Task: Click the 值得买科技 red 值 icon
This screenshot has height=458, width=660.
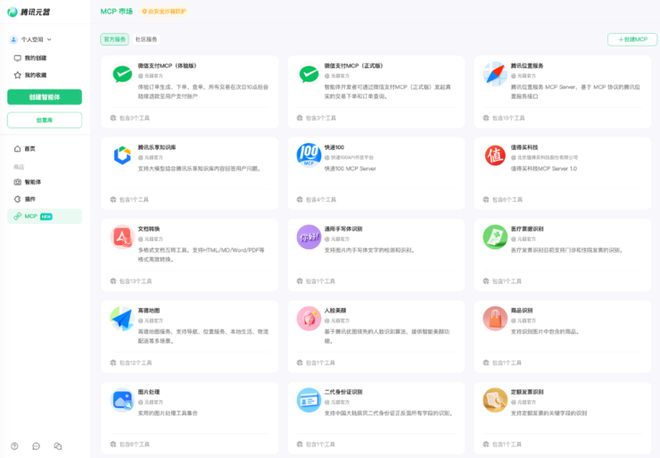Action: [495, 155]
